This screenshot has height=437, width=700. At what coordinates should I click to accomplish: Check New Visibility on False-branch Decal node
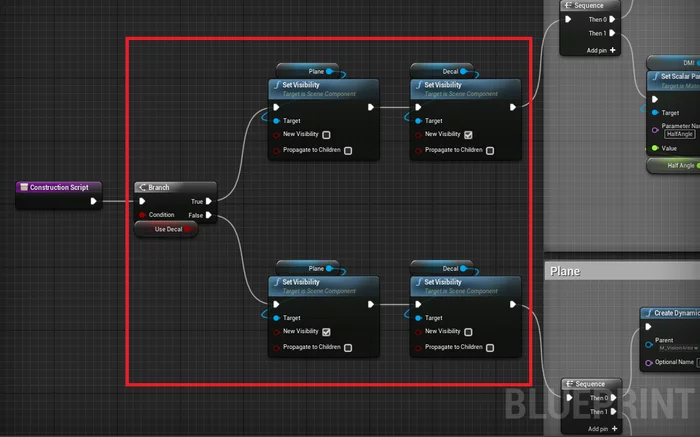468,332
